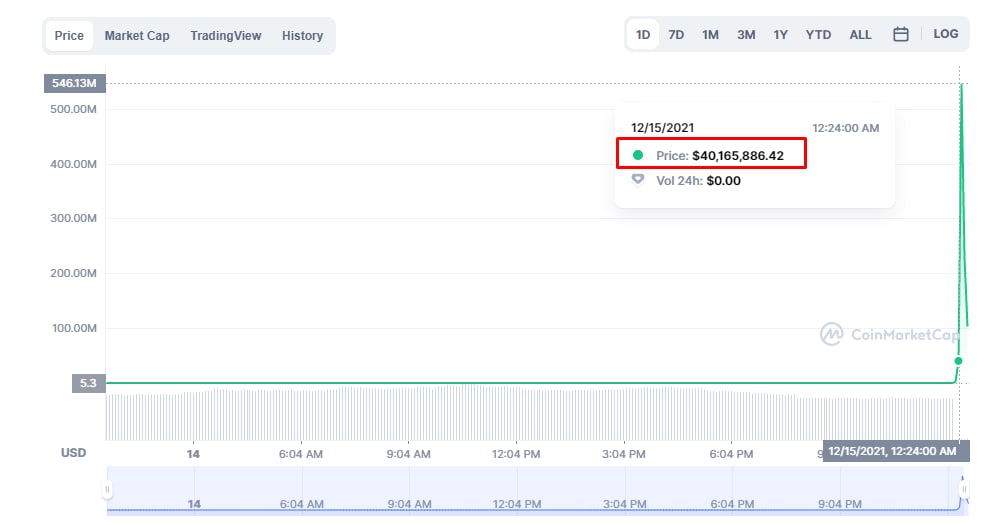Click the 100.00M axis label
The width and height of the screenshot is (992, 525).
[x=74, y=328]
